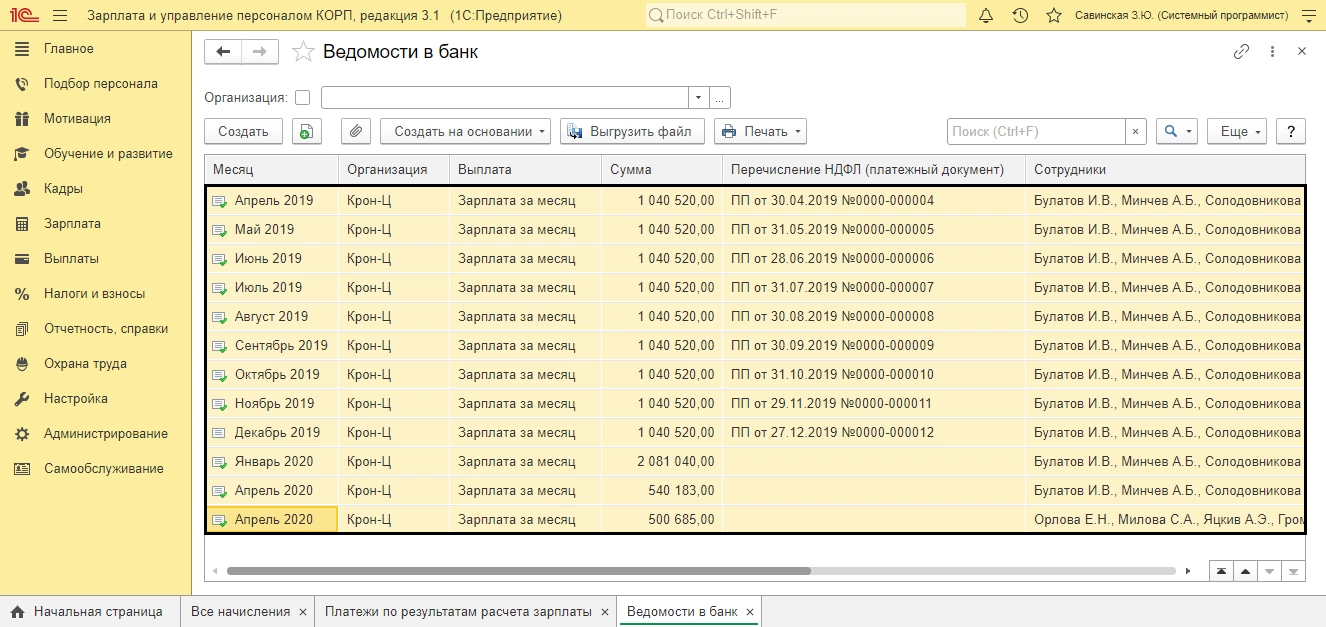Go forward with the right arrow

tap(260, 52)
